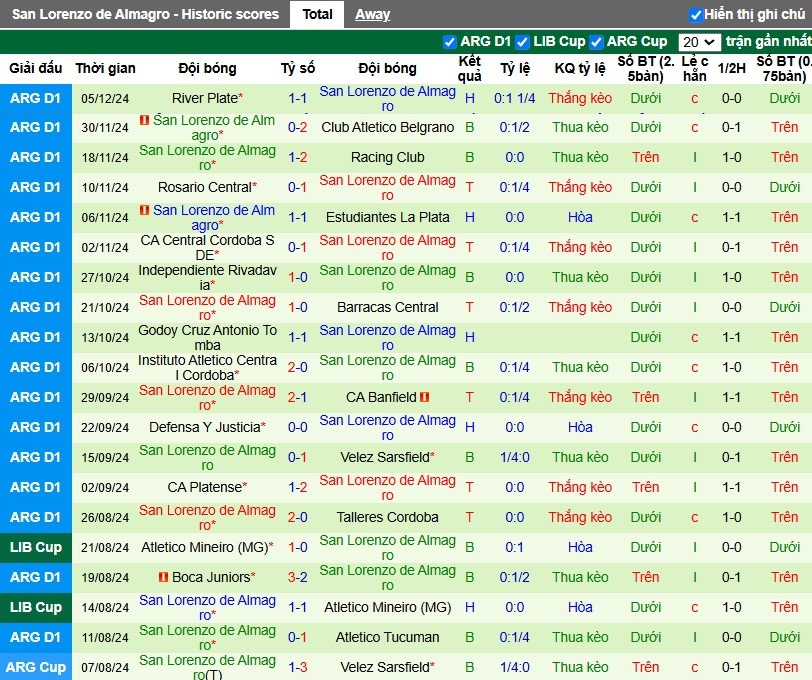
Task: Click Talleres Cordoba team name
Action: (x=387, y=517)
